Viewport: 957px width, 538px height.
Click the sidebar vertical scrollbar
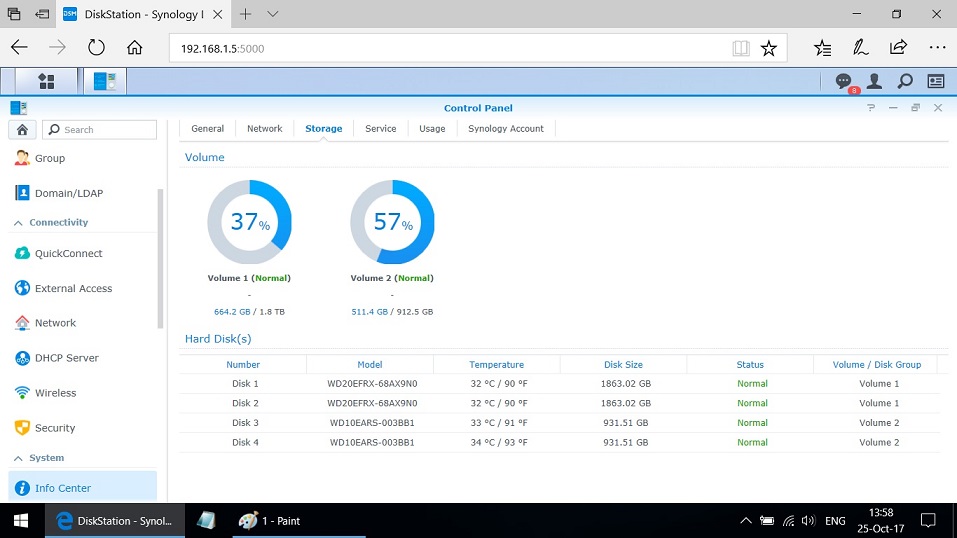161,259
